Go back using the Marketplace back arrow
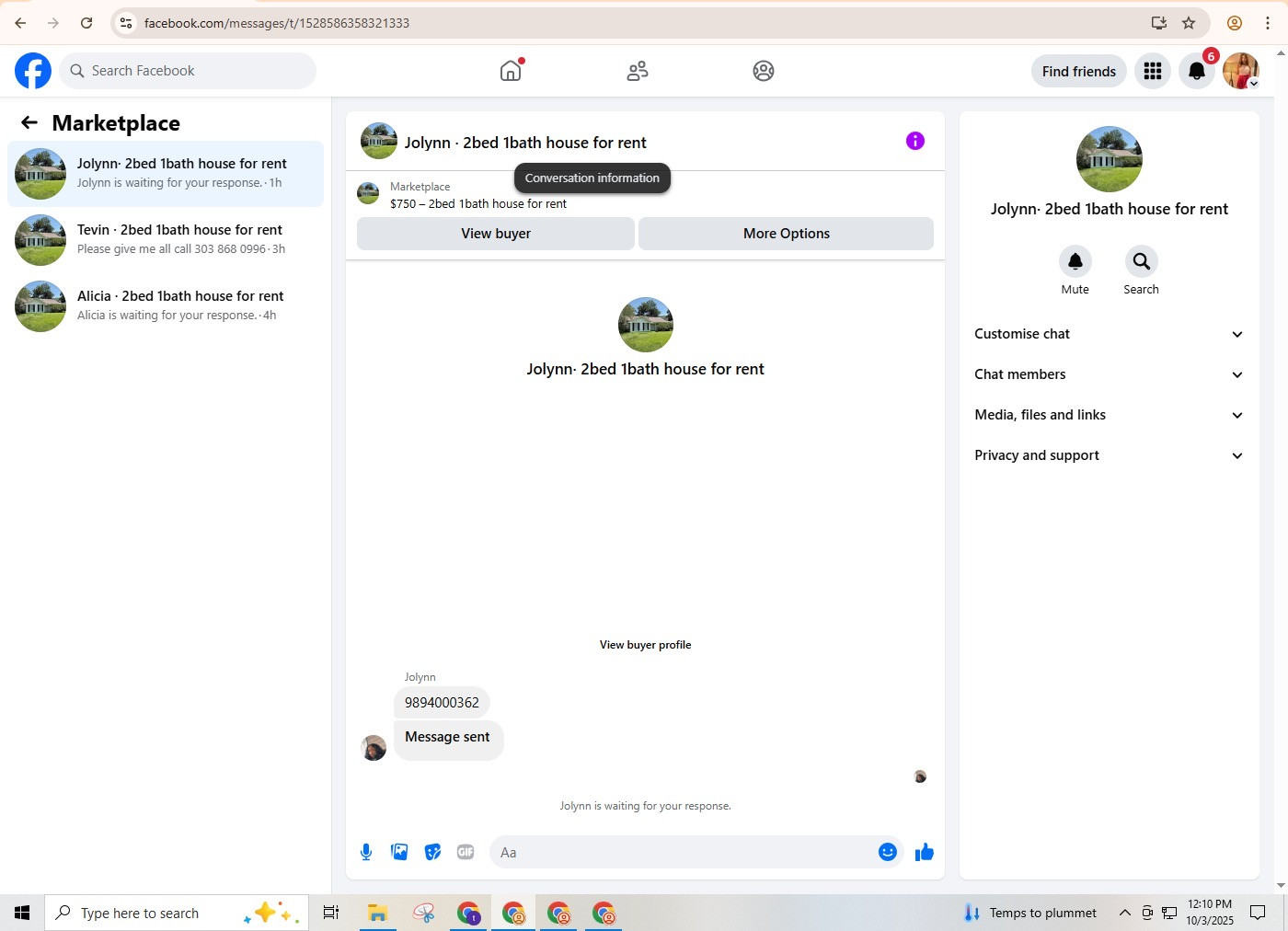This screenshot has width=1288, height=931. pyautogui.click(x=29, y=122)
